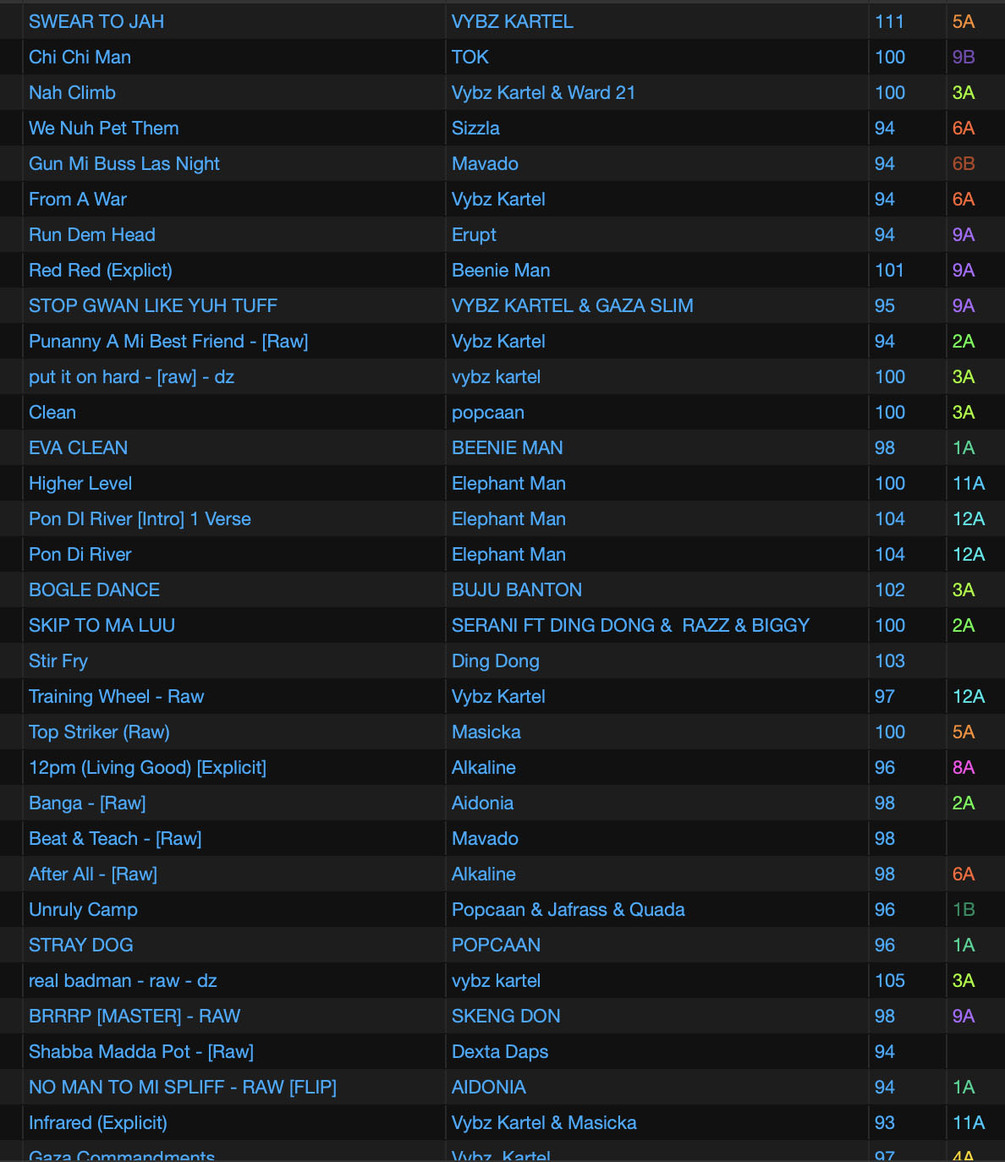Screen dimensions: 1005x1162
Task: Select Pon DI River [Intro] 1 Verse
Action: (x=140, y=518)
